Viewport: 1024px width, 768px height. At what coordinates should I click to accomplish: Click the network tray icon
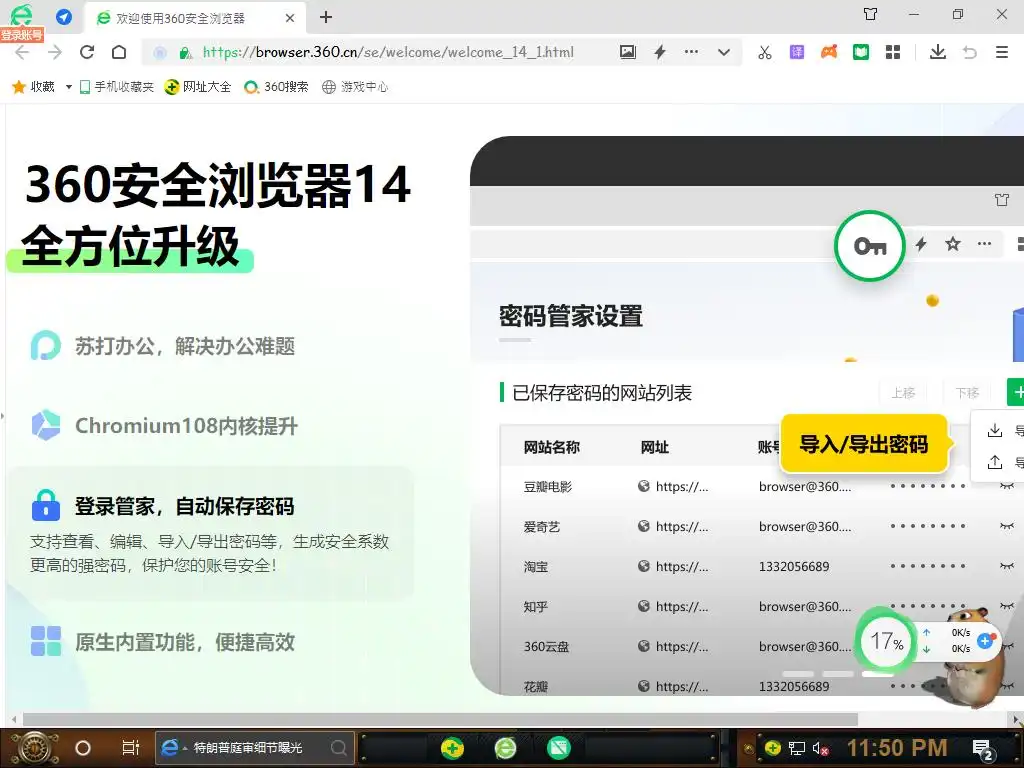pyautogui.click(x=797, y=748)
